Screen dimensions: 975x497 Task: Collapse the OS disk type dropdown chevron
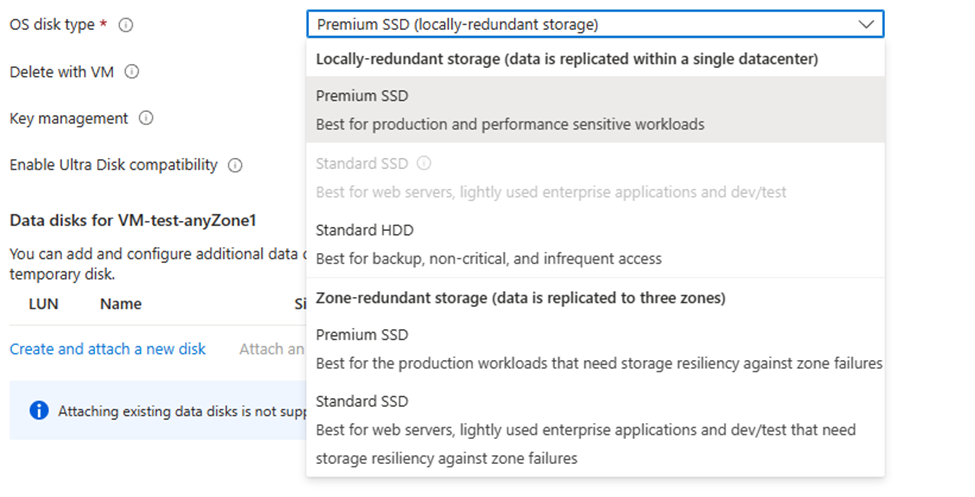[x=865, y=24]
